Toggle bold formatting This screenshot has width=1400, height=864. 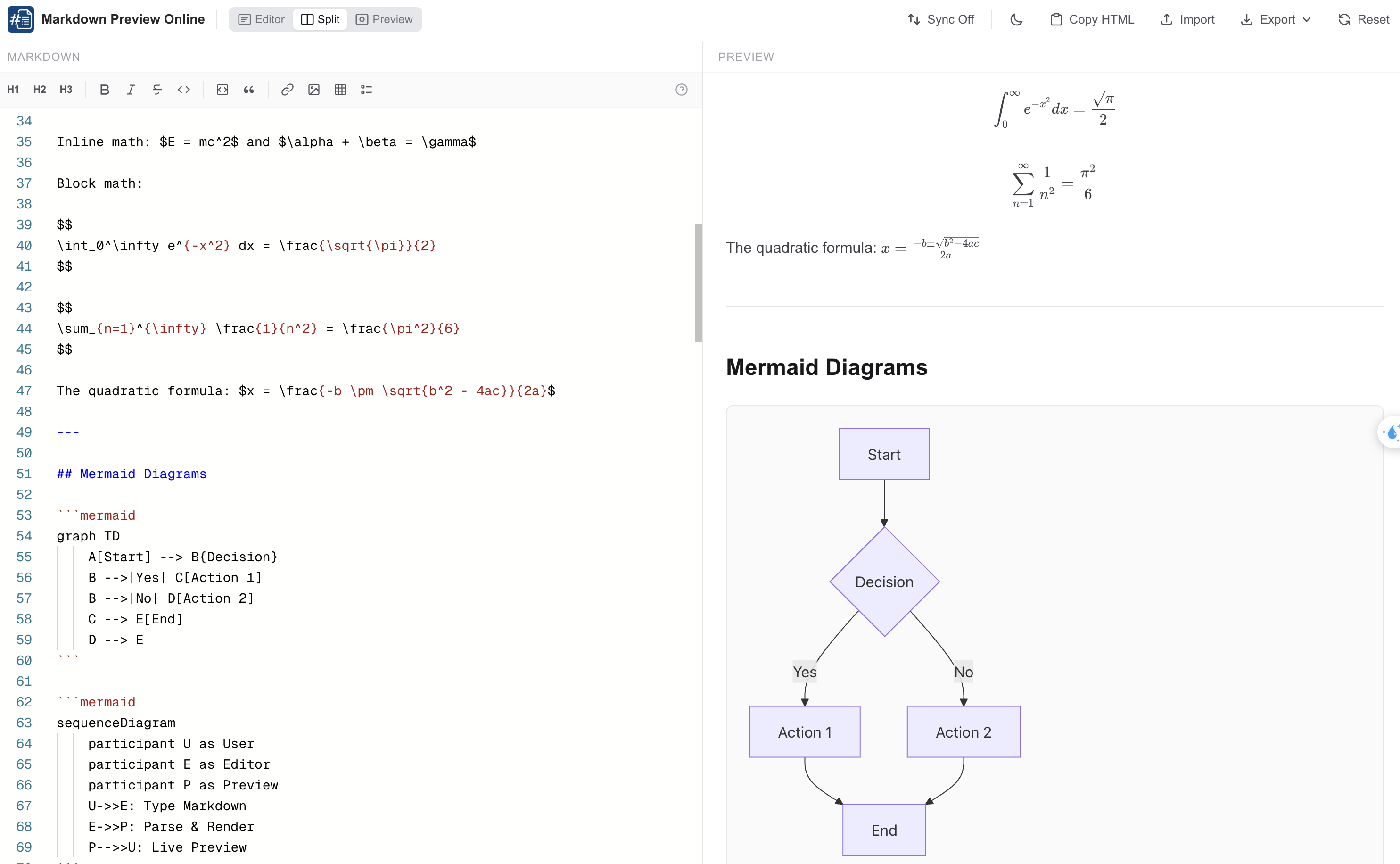coord(105,90)
